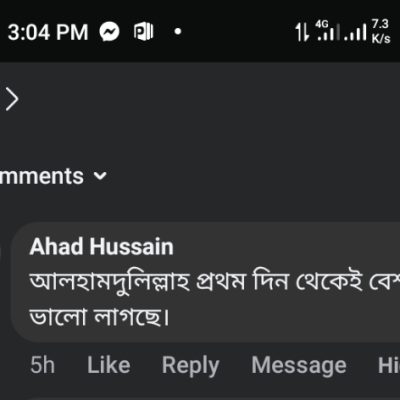Viewport: 400px width, 400px height.
Task: Tap the second SIM signal bars
Action: (x=355, y=32)
